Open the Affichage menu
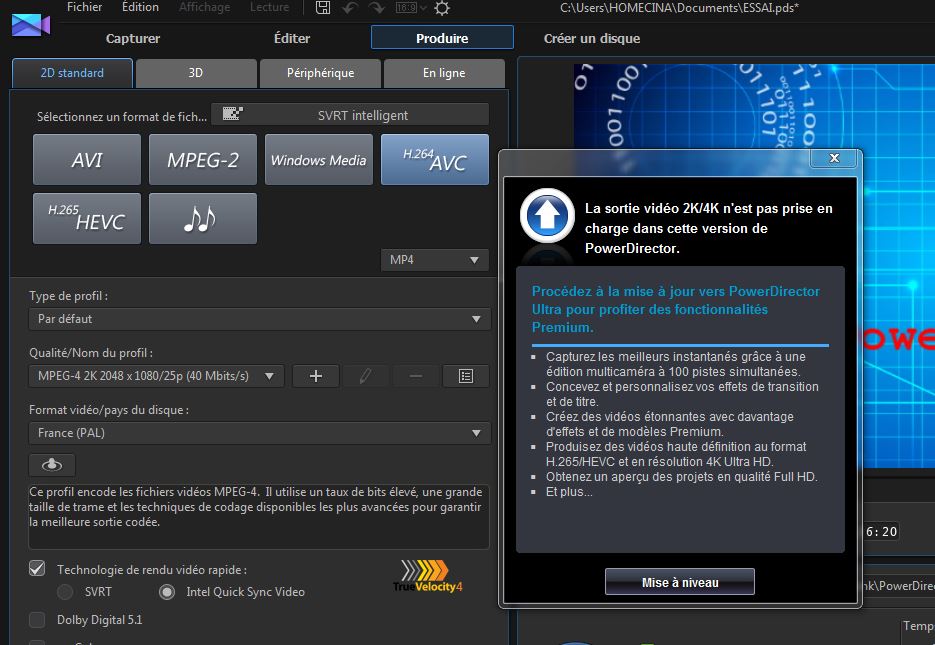Screen dimensions: 935x645 205,7
